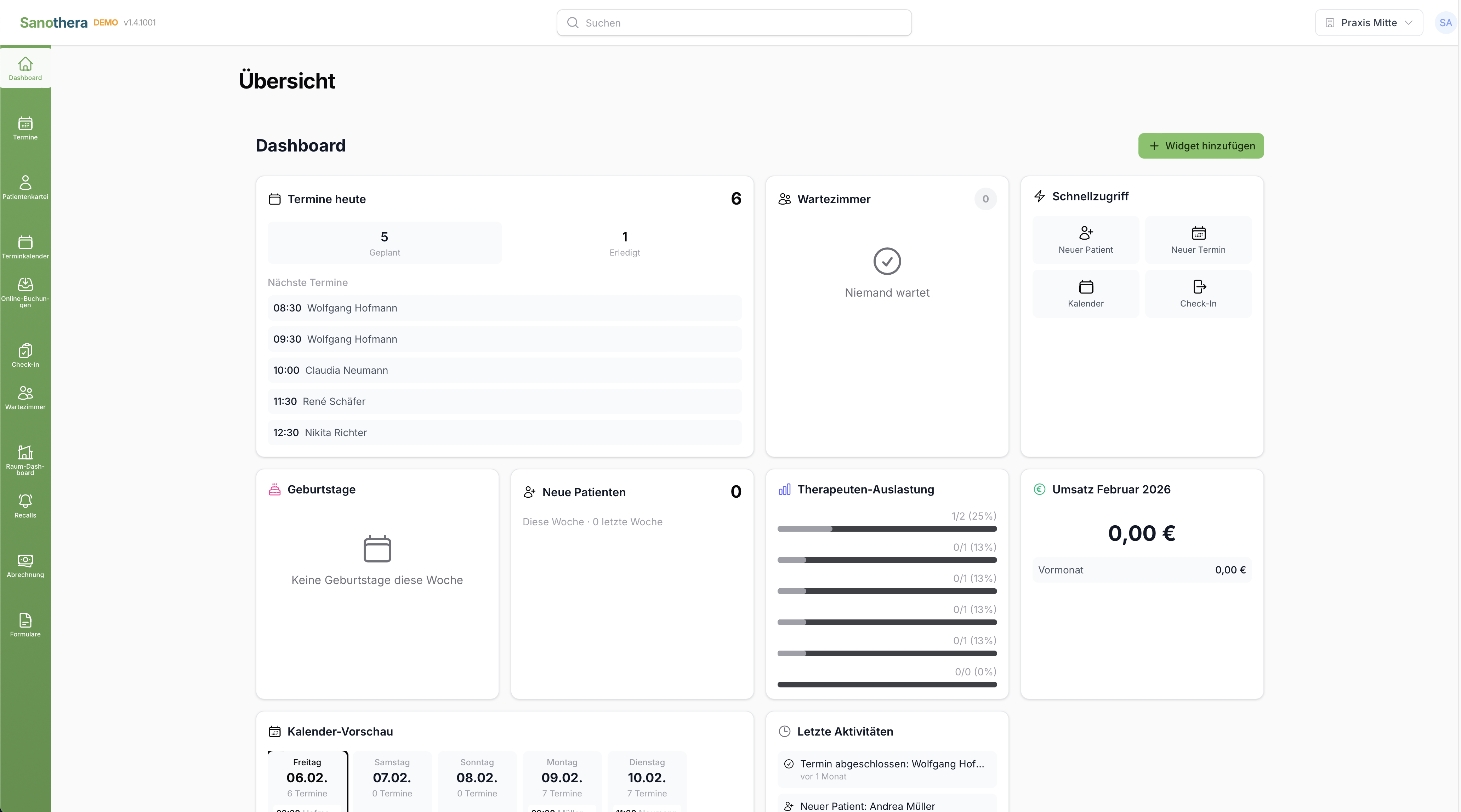
Task: Select Dienstag 10.02. in the calendar preview
Action: [647, 781]
